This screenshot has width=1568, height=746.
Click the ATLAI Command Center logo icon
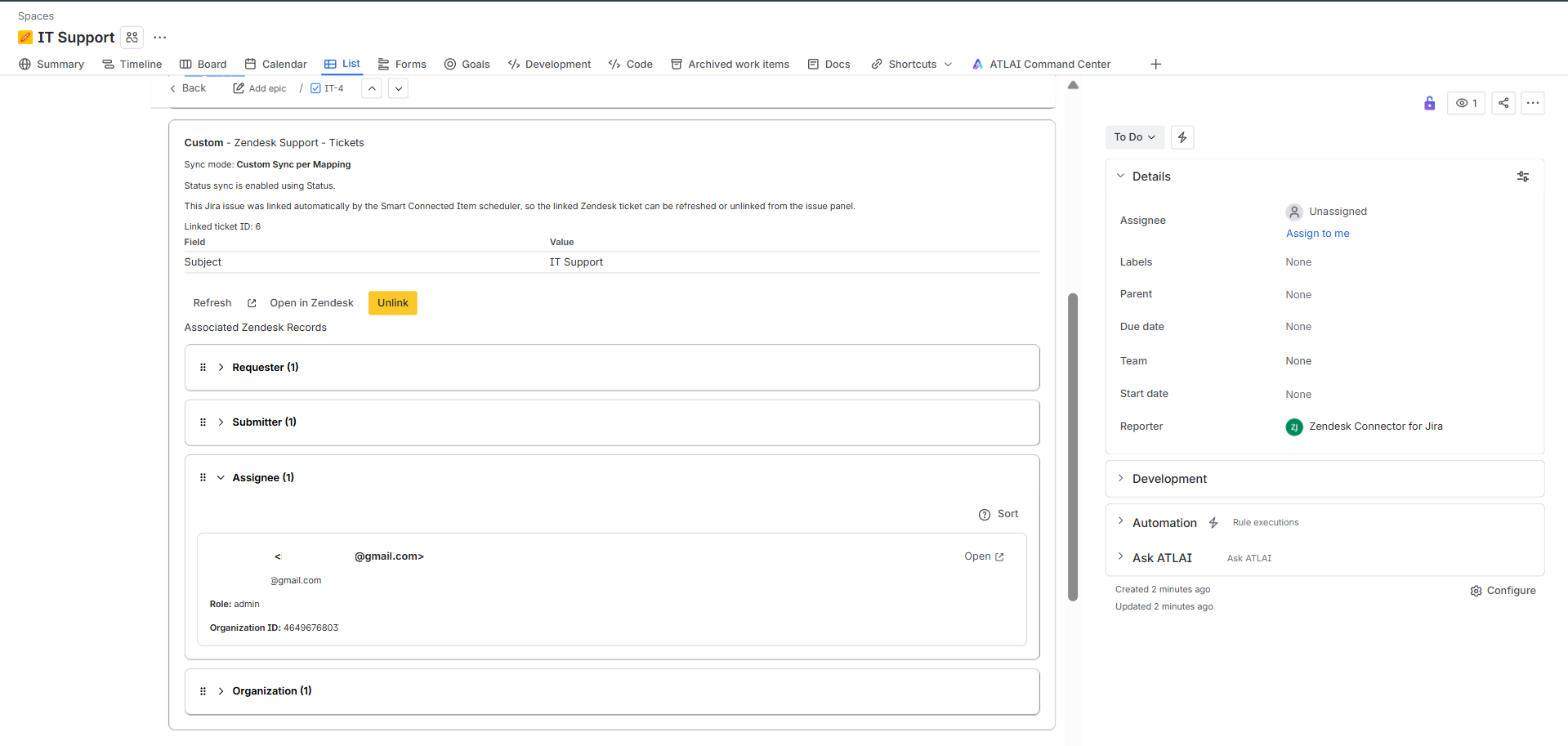(x=977, y=65)
